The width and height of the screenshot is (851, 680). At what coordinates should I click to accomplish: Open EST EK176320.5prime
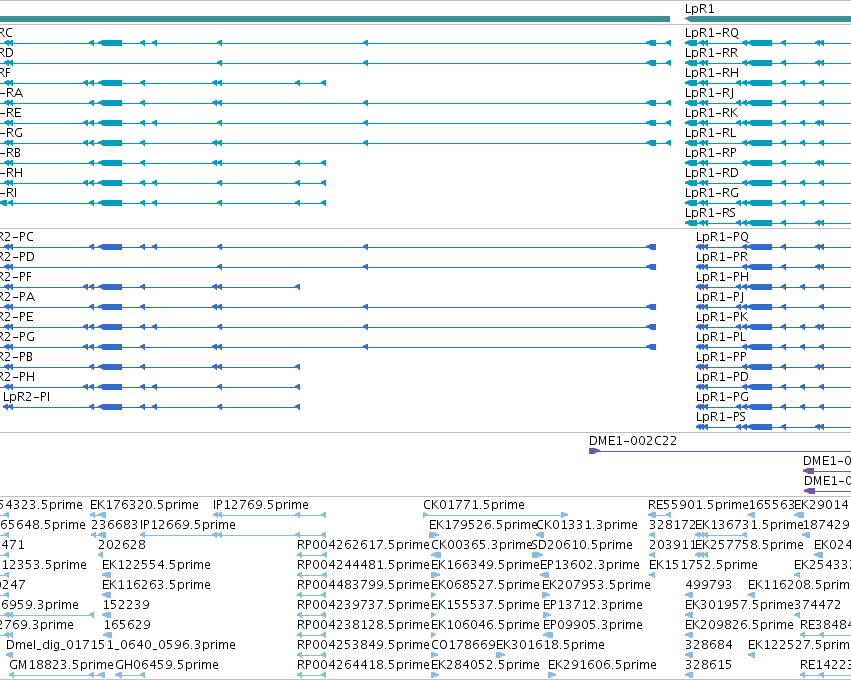pyautogui.click(x=144, y=505)
